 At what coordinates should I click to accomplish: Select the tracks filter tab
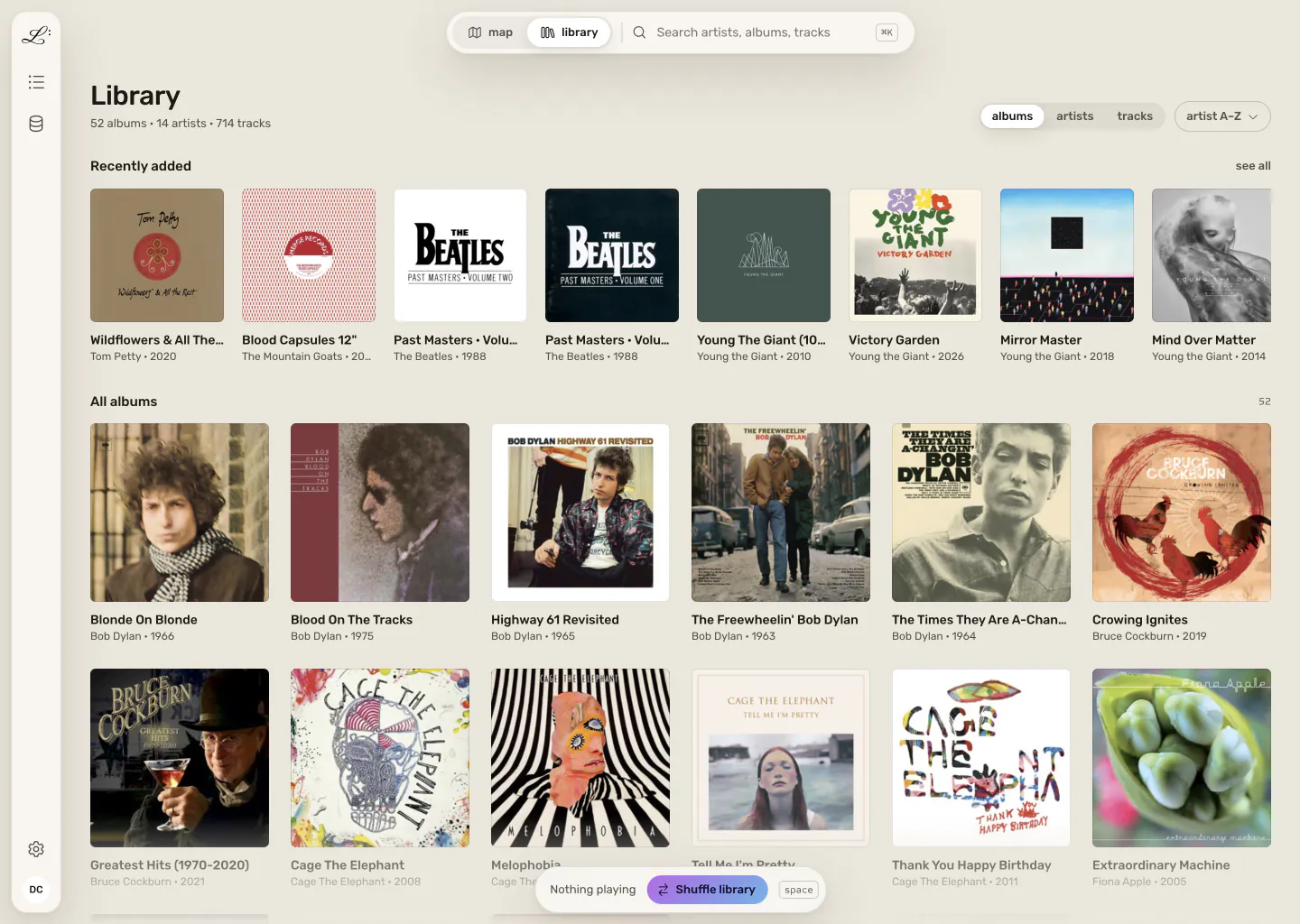[1135, 116]
